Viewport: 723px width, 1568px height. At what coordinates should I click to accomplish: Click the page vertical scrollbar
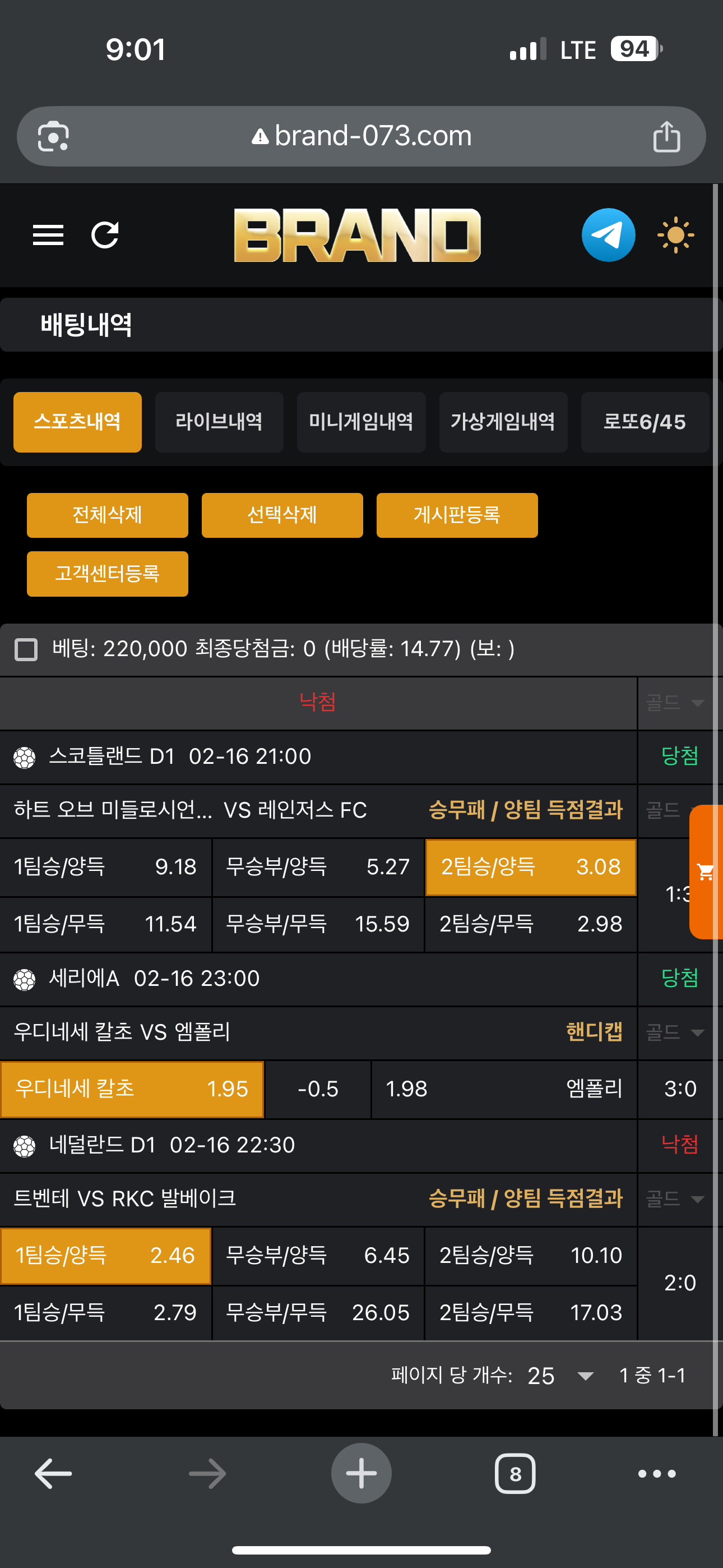716,791
